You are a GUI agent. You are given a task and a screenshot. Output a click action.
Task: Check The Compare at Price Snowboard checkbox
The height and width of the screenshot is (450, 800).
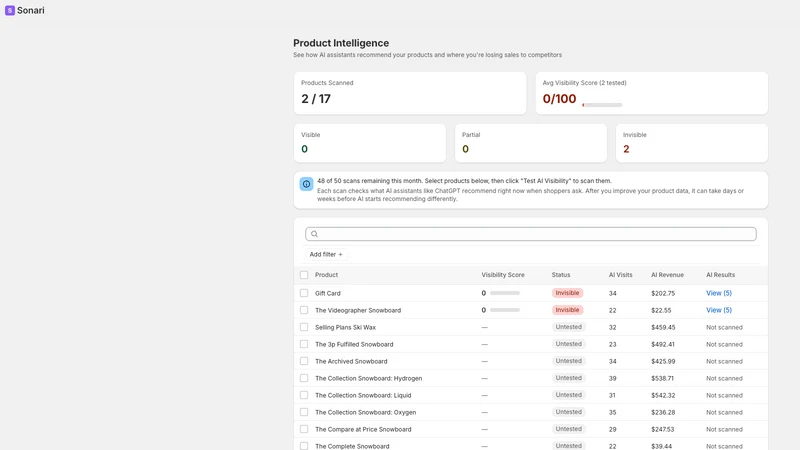coord(304,429)
